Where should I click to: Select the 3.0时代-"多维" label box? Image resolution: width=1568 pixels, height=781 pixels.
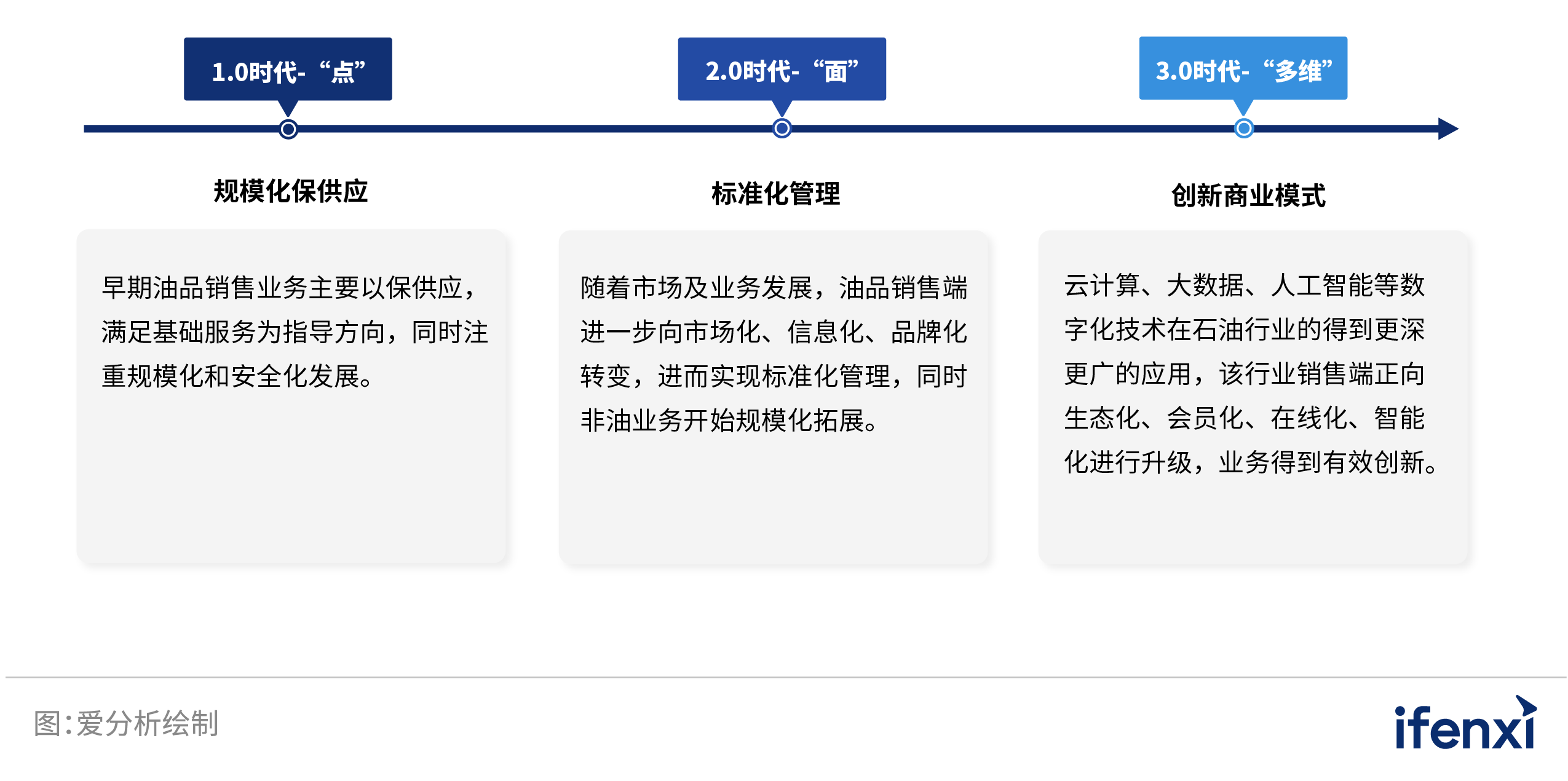point(1243,68)
